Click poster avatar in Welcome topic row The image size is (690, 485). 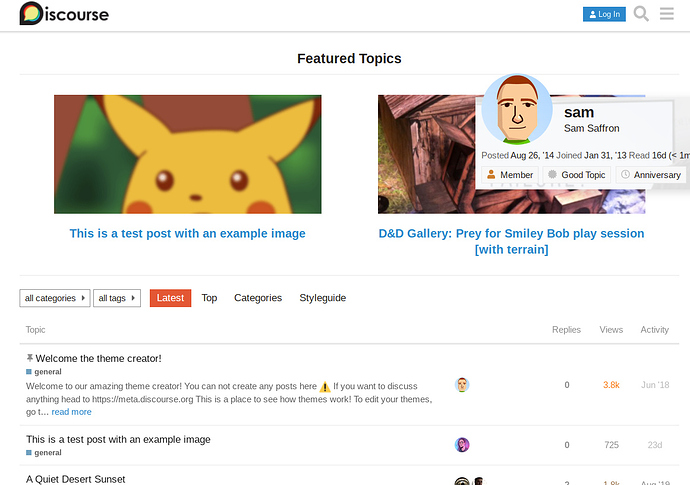click(x=462, y=385)
